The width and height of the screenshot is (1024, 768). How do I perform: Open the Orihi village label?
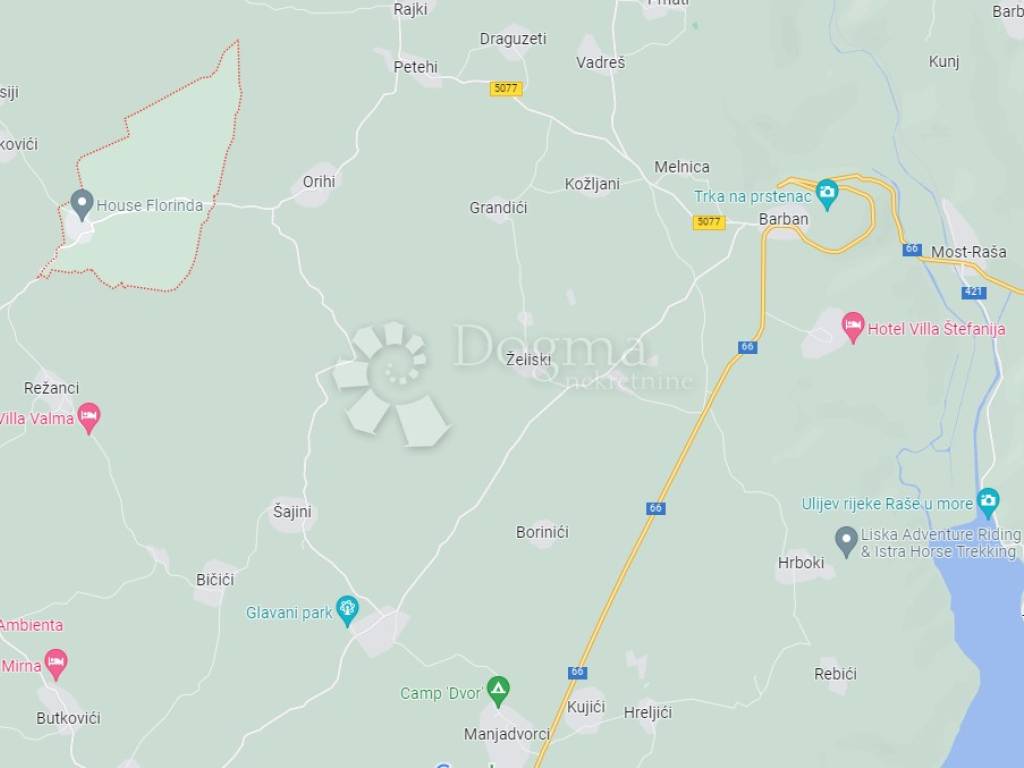[x=319, y=182]
